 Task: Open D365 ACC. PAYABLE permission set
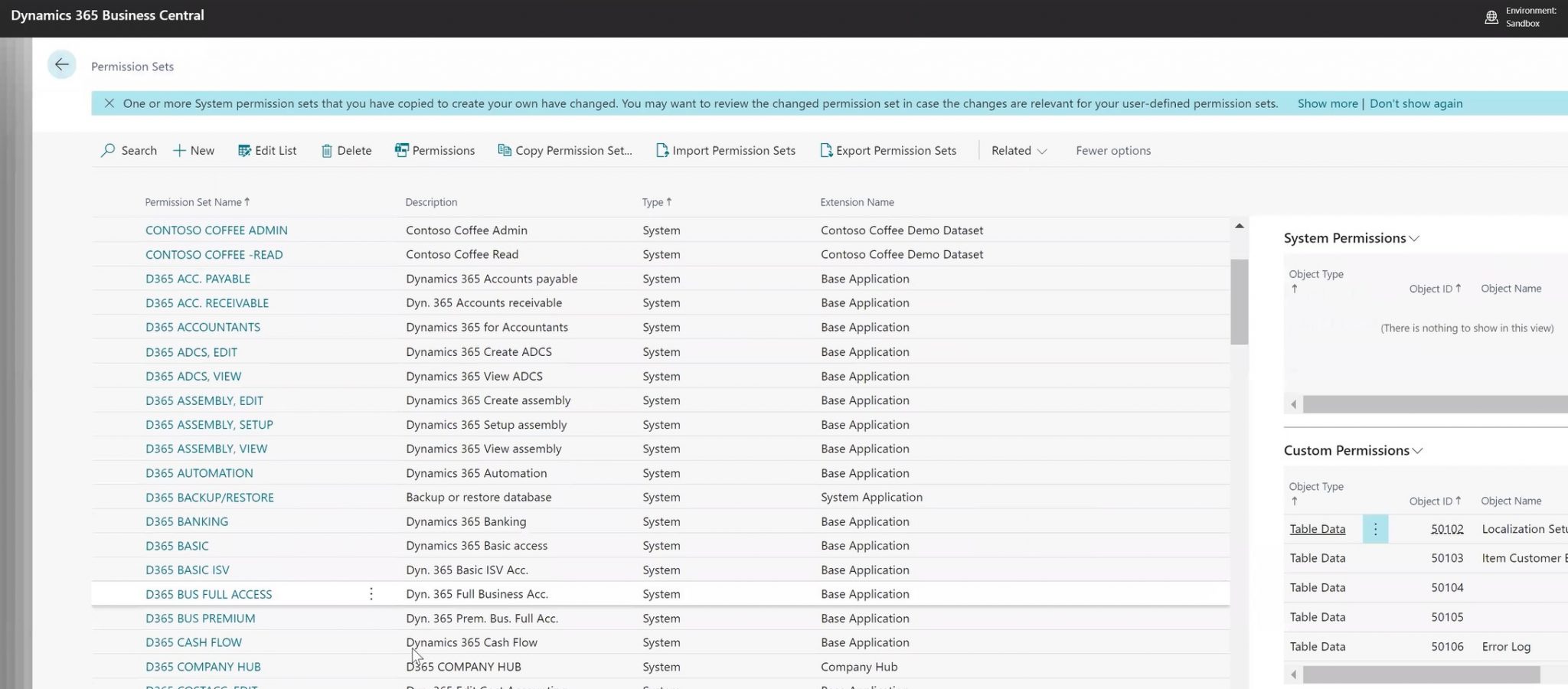point(198,279)
